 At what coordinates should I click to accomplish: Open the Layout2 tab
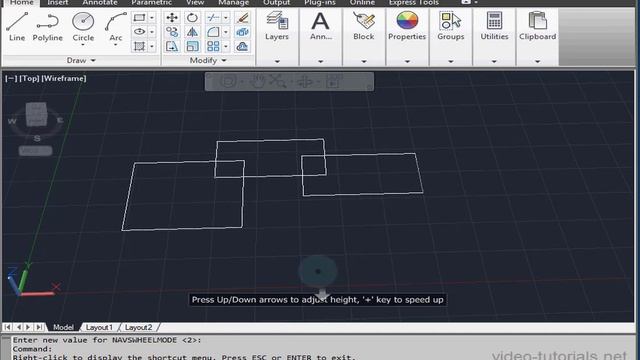(x=138, y=327)
